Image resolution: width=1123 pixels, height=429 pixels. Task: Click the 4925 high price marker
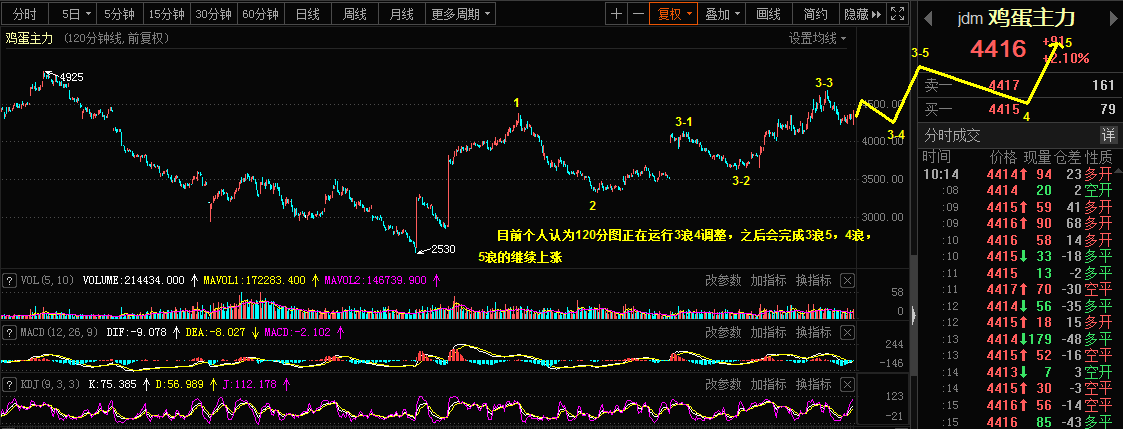[x=72, y=77]
